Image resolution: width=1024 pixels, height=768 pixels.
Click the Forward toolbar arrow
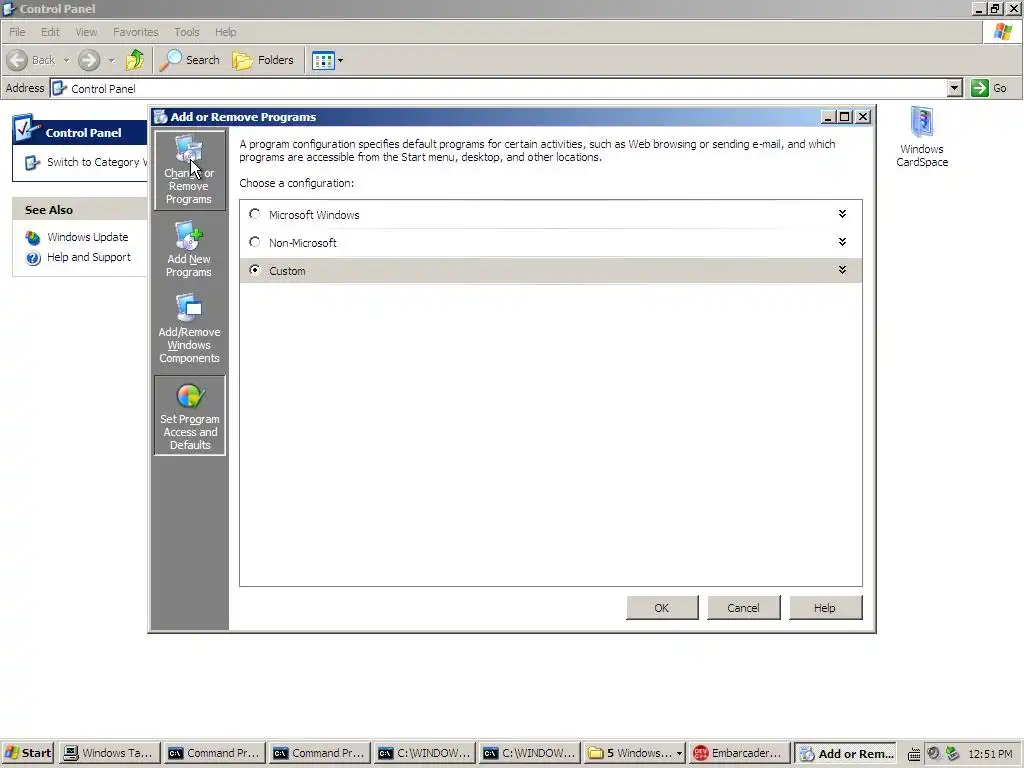(89, 60)
